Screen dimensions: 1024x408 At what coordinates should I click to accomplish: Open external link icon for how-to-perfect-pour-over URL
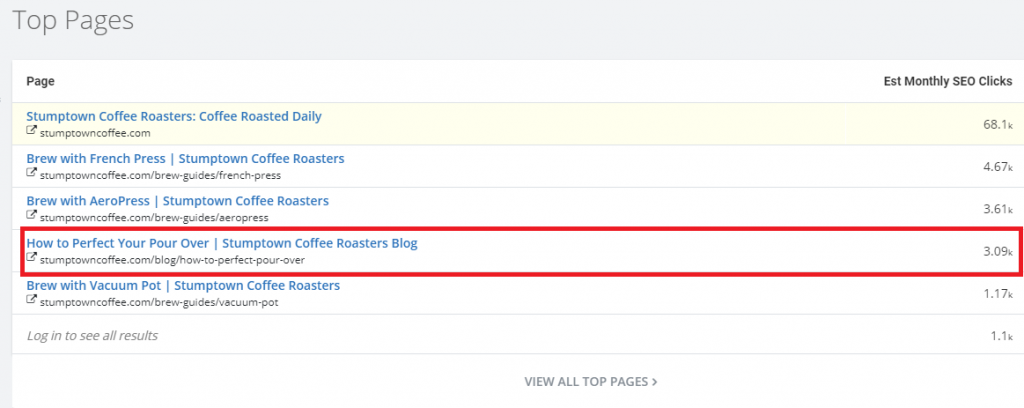[31, 258]
